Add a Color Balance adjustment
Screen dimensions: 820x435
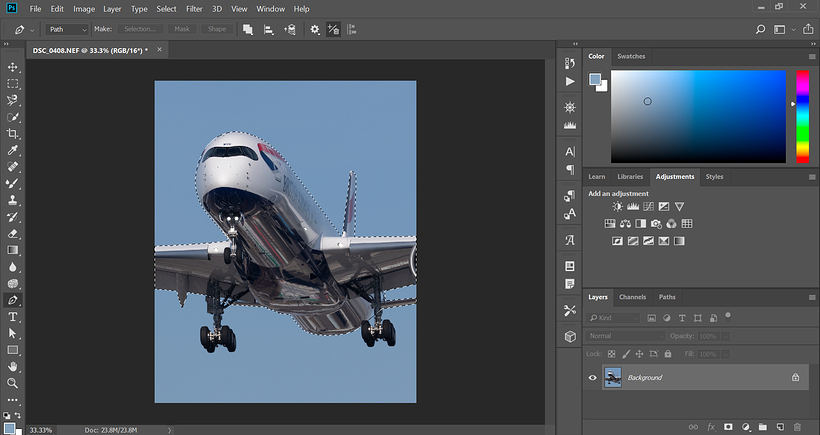[x=625, y=224]
